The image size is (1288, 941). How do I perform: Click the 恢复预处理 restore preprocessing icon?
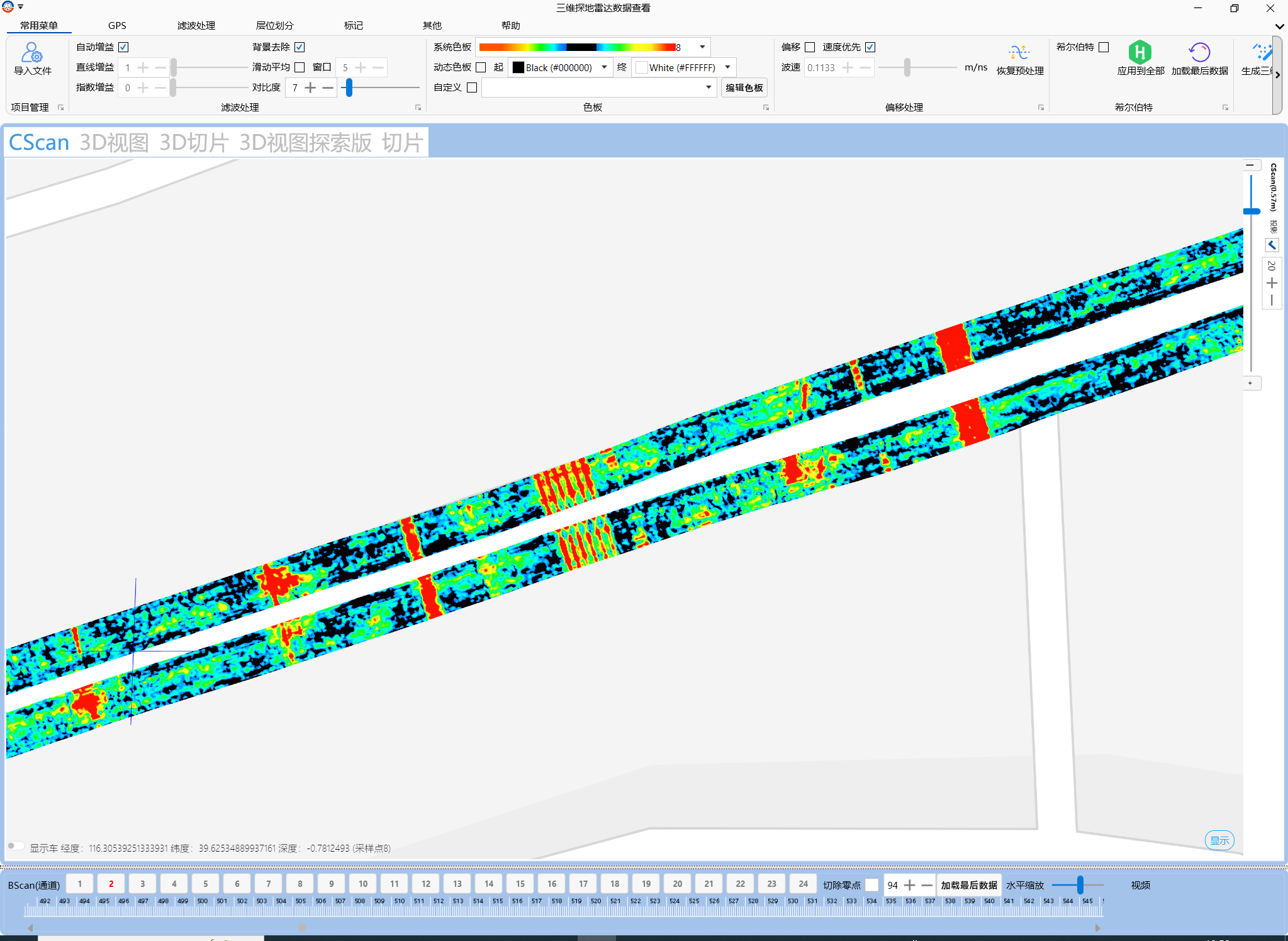pos(1019,53)
